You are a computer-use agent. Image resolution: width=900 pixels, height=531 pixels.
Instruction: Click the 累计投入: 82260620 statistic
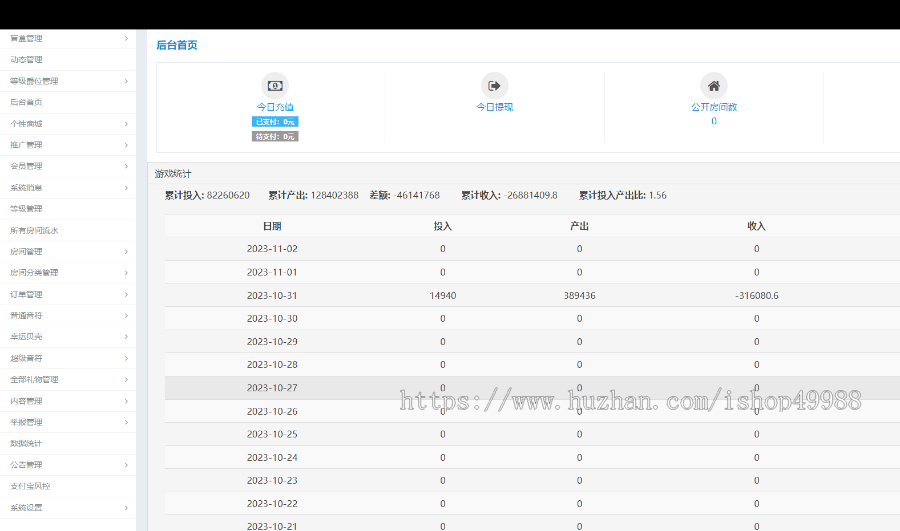pos(207,195)
